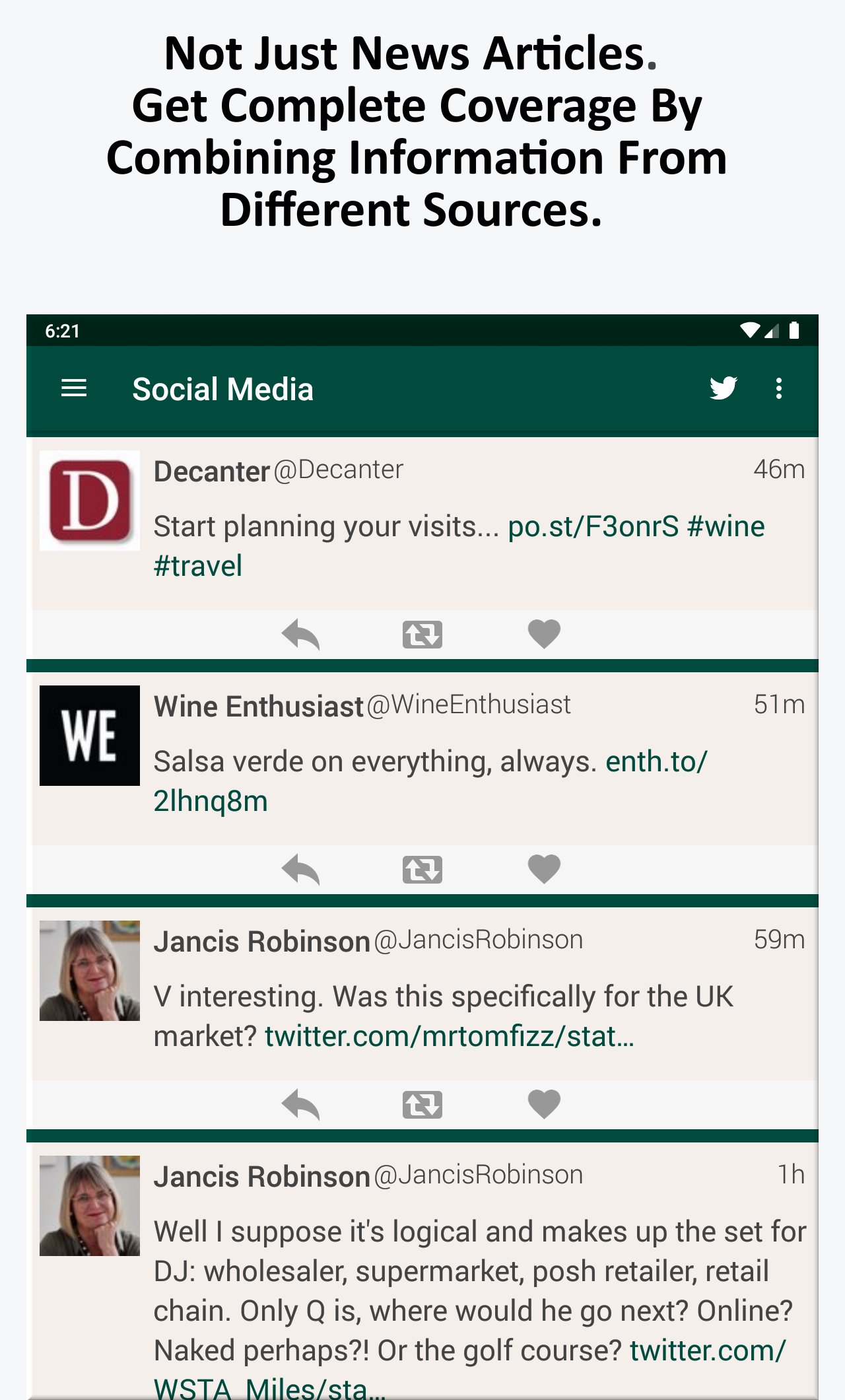Retweet the Wine Enthusiast tweet
This screenshot has width=845, height=1400.
click(x=422, y=870)
